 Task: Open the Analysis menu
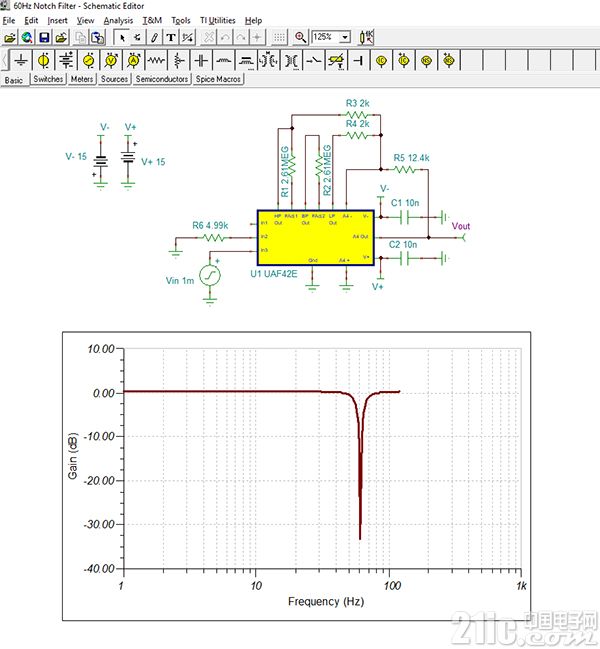(x=118, y=20)
